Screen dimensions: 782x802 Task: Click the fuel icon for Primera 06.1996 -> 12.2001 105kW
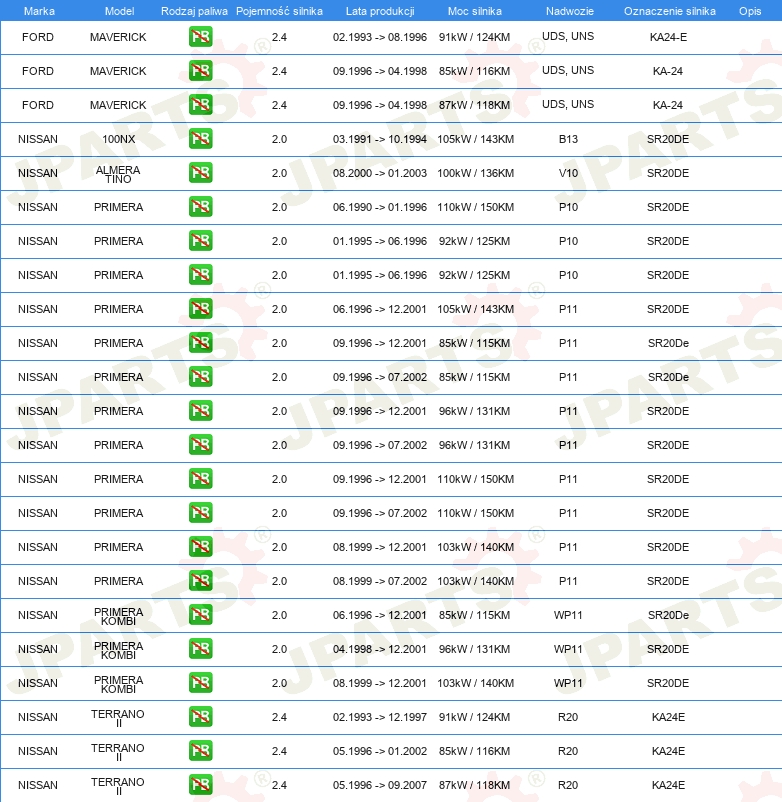click(200, 309)
